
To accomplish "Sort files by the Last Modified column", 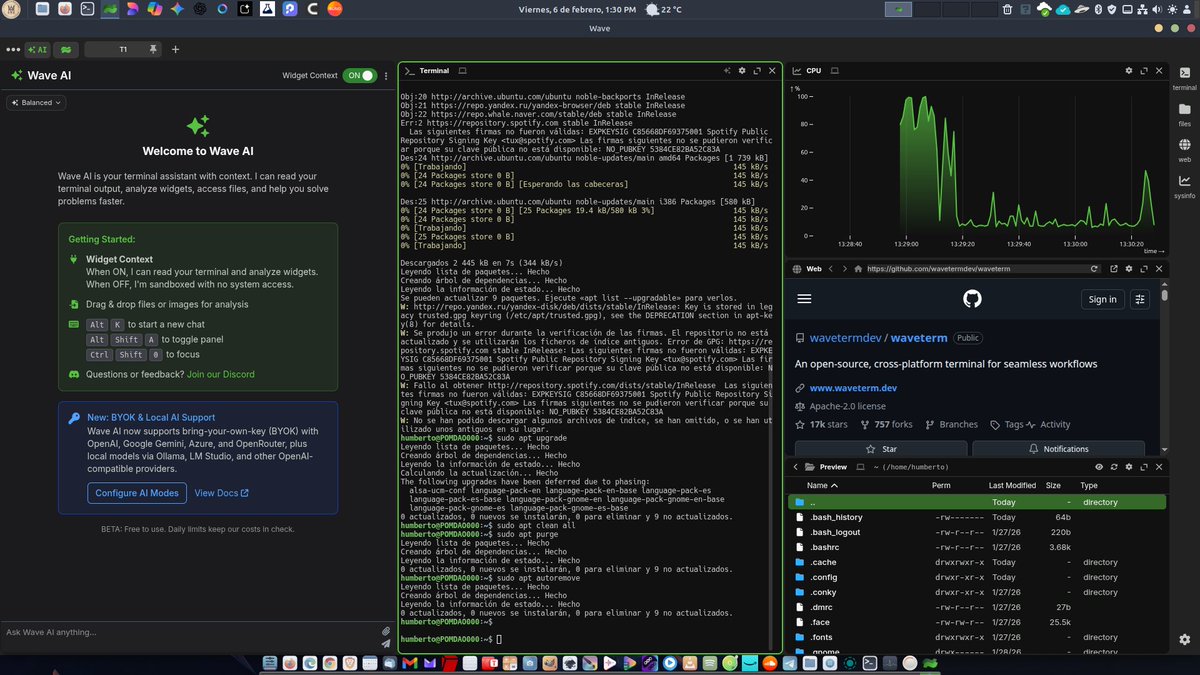I will coord(1012,485).
